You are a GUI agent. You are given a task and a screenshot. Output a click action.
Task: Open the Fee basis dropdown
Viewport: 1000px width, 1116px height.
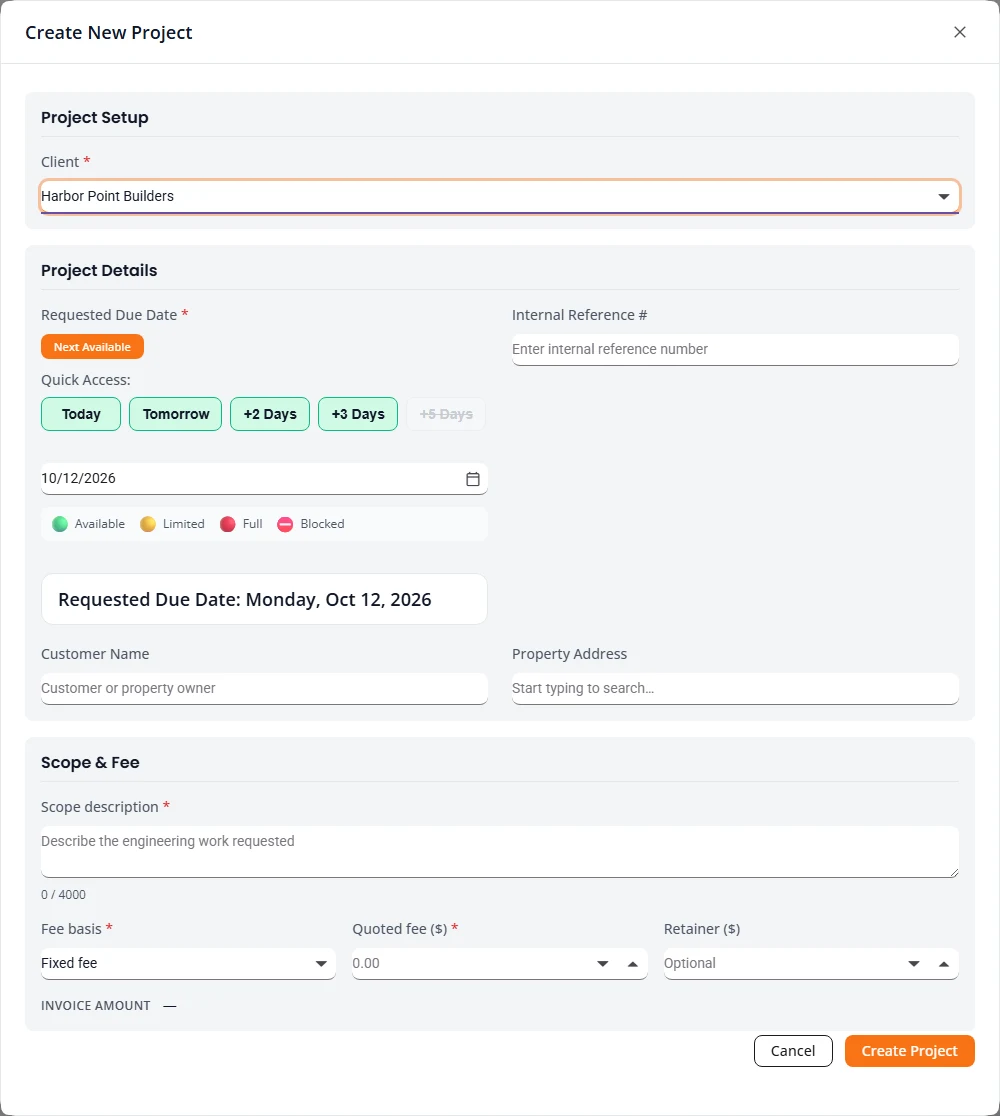pos(188,964)
